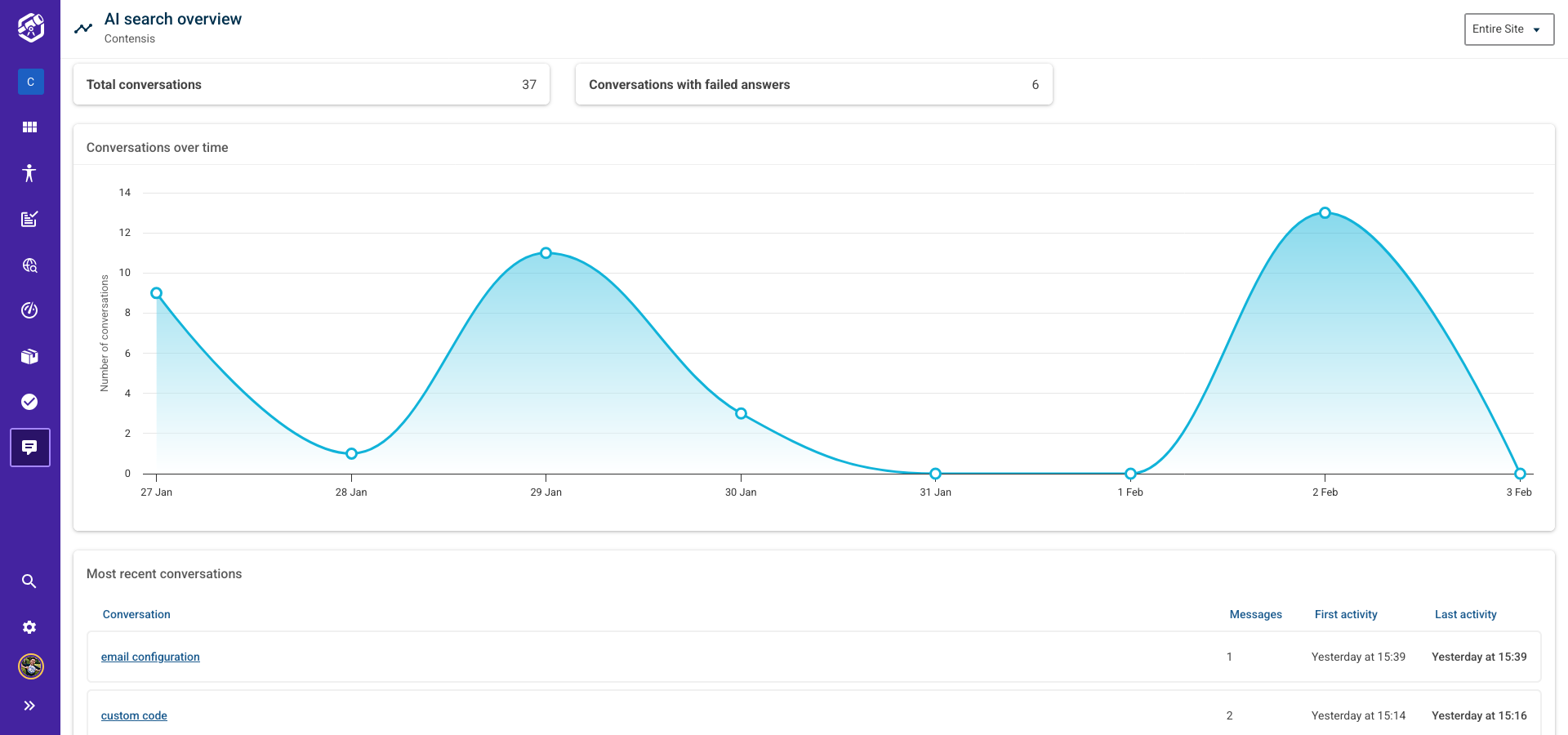Viewport: 1568px width, 735px height.
Task: Click the search magnifier in the sidebar
Action: coord(30,581)
